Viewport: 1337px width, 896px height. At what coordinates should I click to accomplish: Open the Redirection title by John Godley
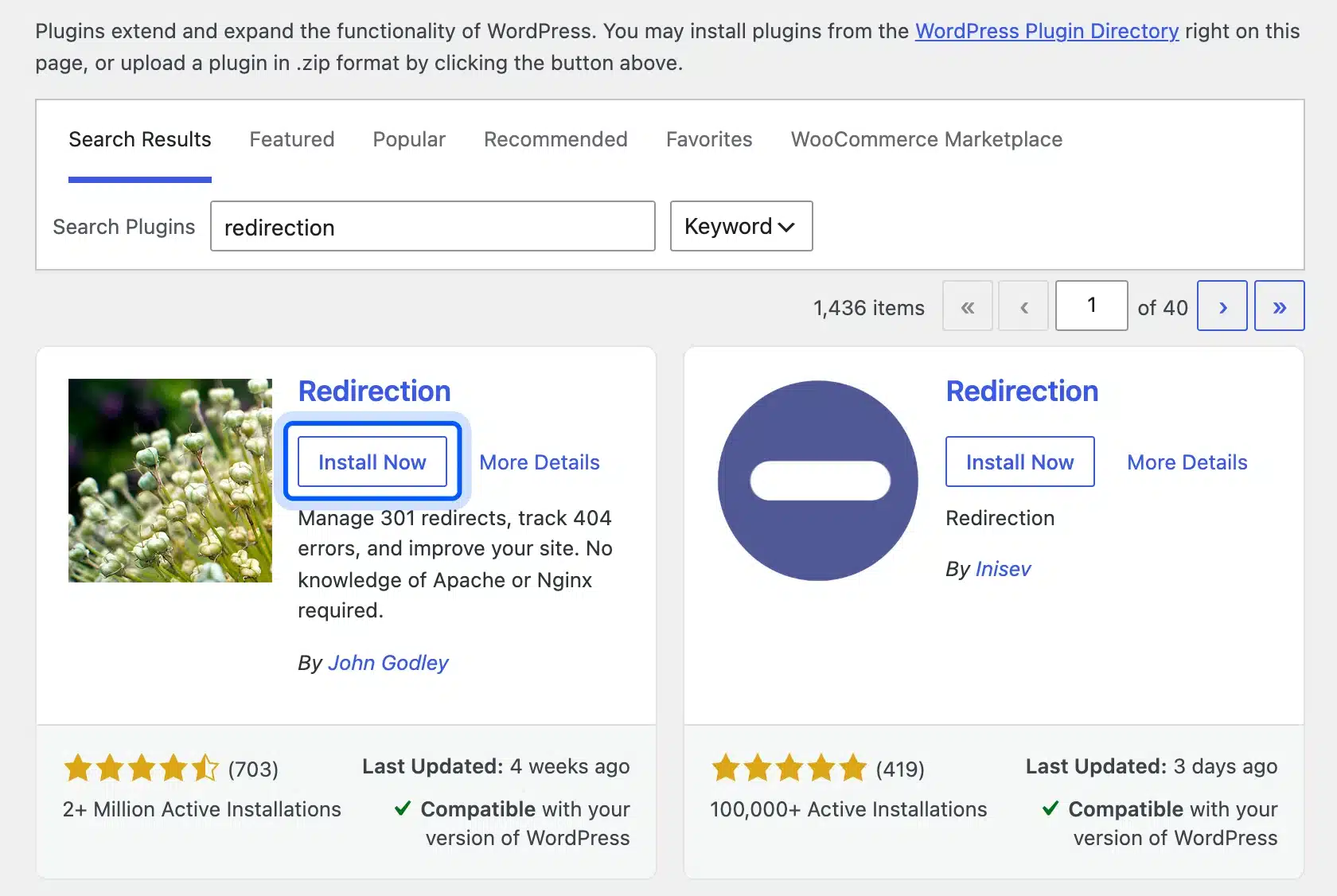click(374, 392)
